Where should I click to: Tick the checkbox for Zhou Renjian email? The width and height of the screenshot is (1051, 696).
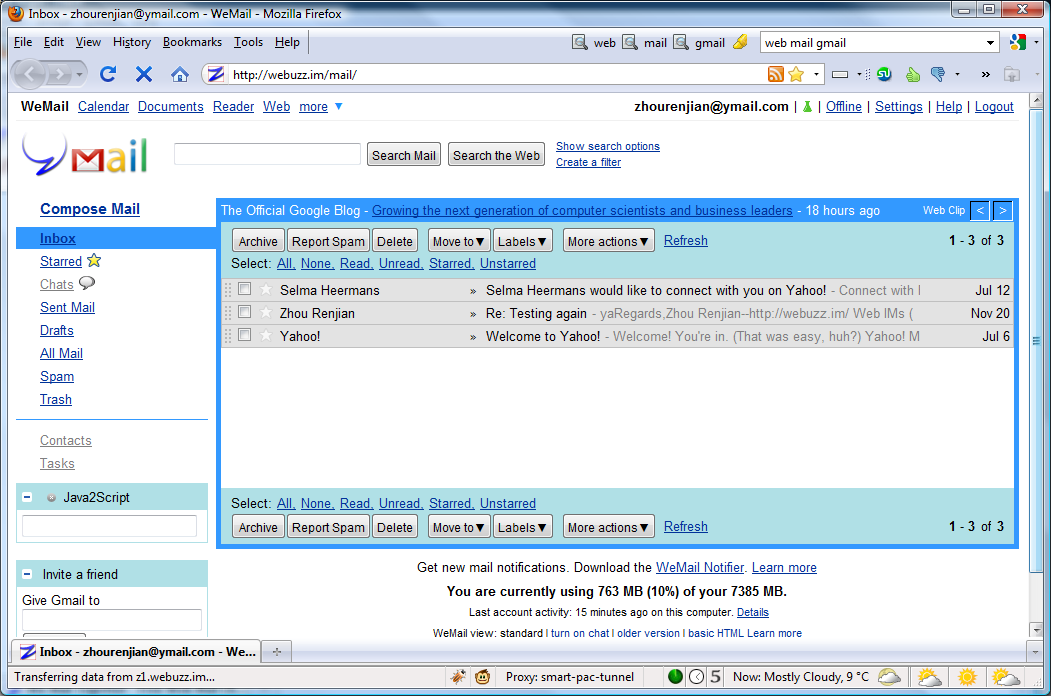(x=244, y=313)
